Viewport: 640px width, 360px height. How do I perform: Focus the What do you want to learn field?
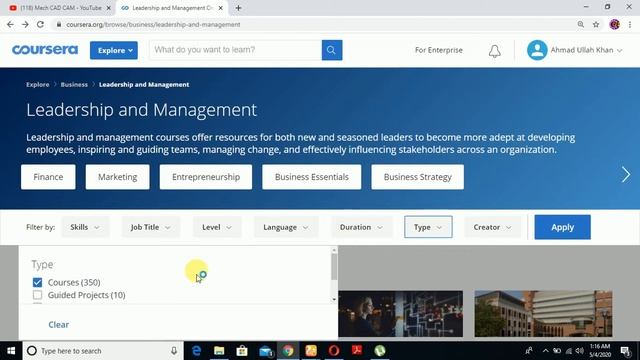(x=236, y=50)
